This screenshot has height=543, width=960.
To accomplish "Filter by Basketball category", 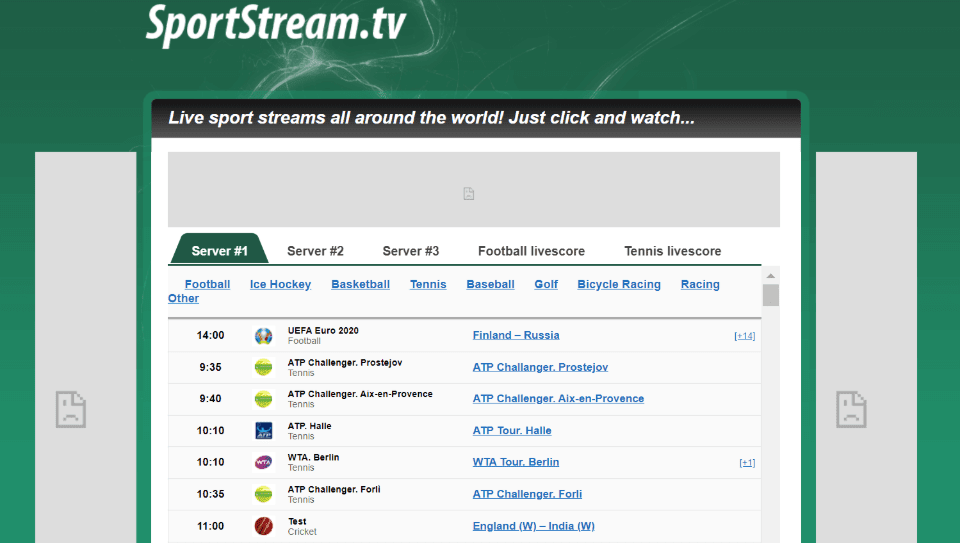I will tap(361, 284).
